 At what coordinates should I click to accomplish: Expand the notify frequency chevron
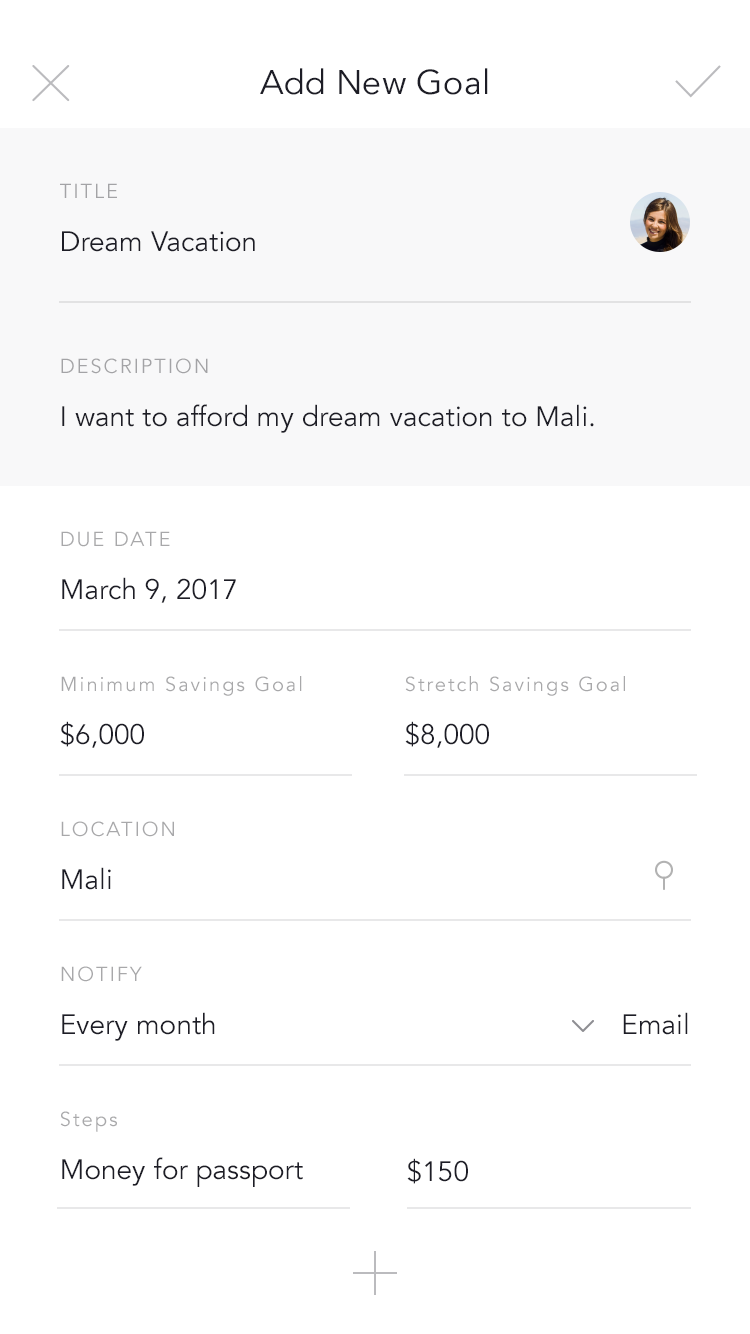point(583,1026)
